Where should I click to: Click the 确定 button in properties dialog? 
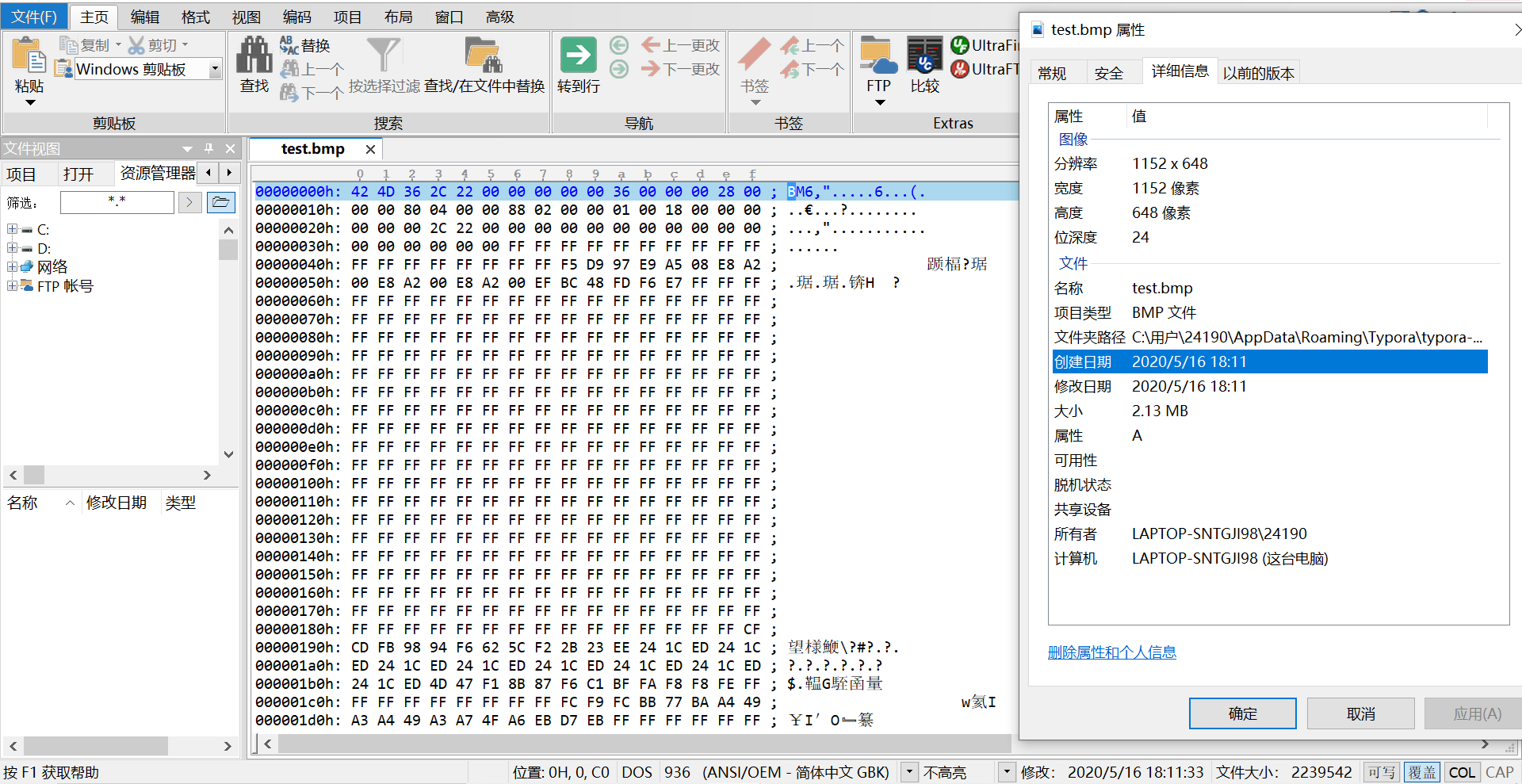(x=1242, y=713)
